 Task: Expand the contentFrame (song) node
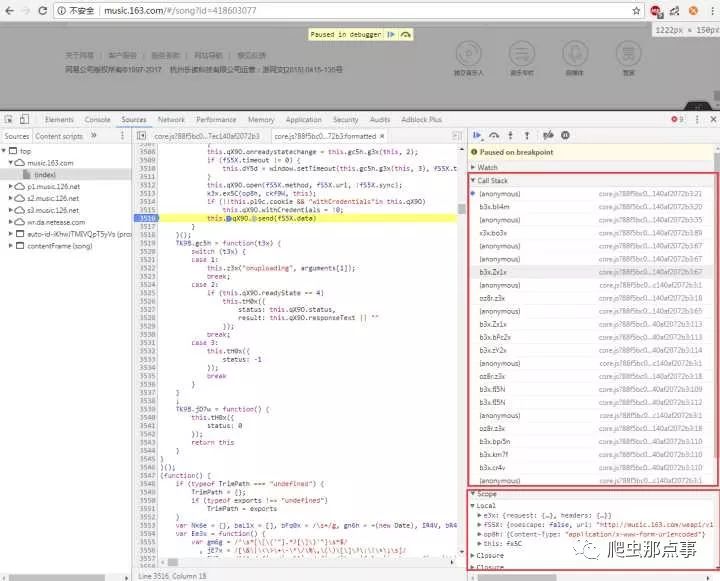click(x=11, y=246)
